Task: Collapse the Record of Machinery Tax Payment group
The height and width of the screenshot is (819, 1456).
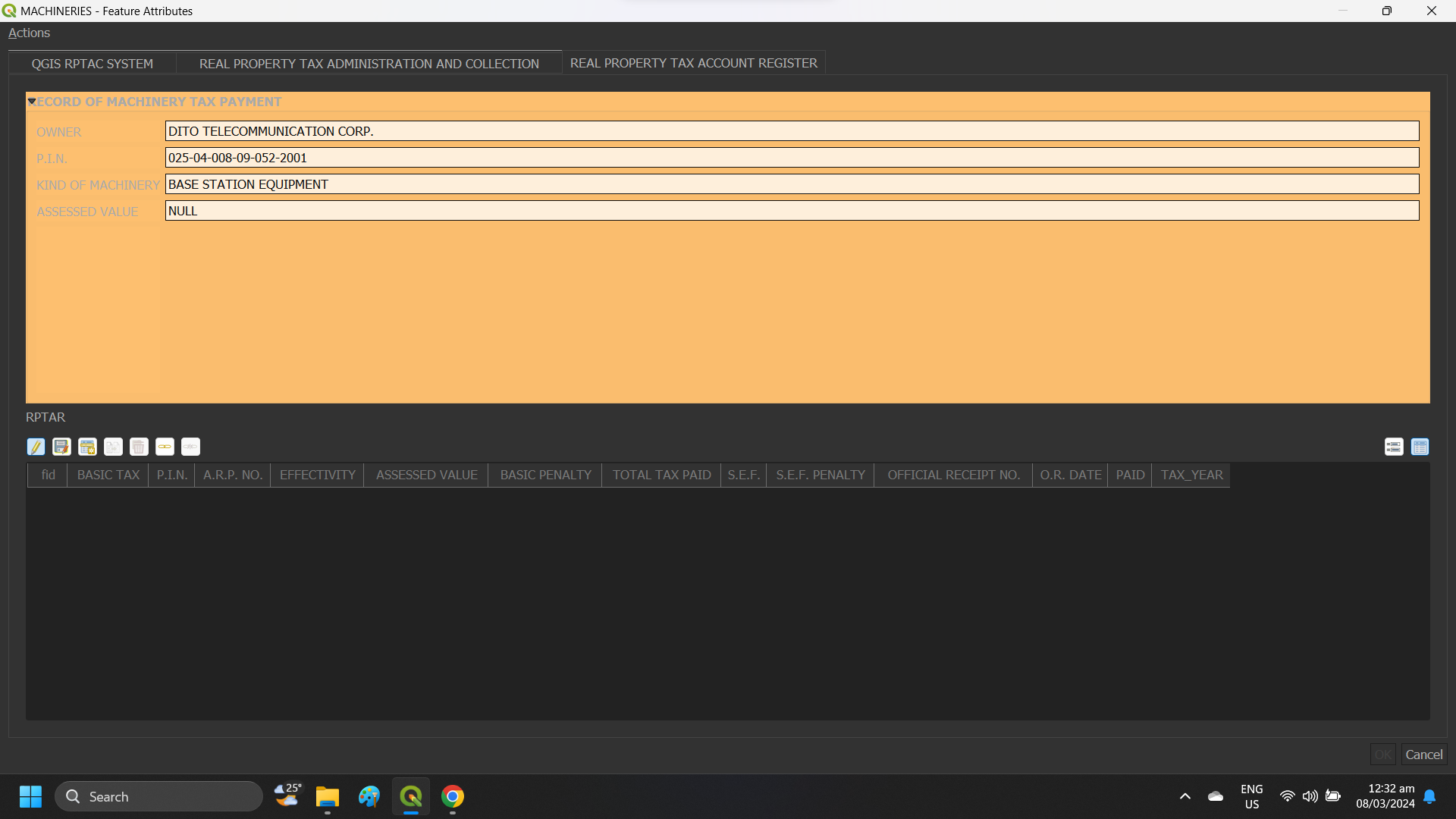Action: [x=31, y=101]
